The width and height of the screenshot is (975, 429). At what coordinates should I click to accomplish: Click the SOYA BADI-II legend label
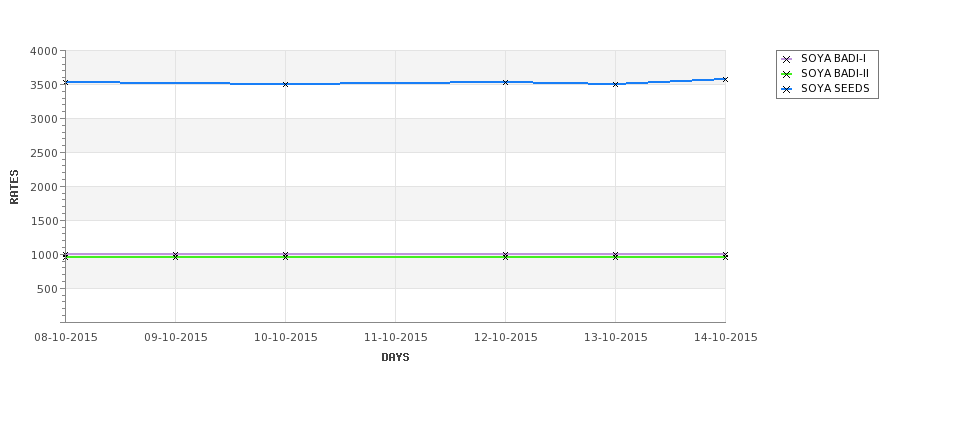[835, 74]
